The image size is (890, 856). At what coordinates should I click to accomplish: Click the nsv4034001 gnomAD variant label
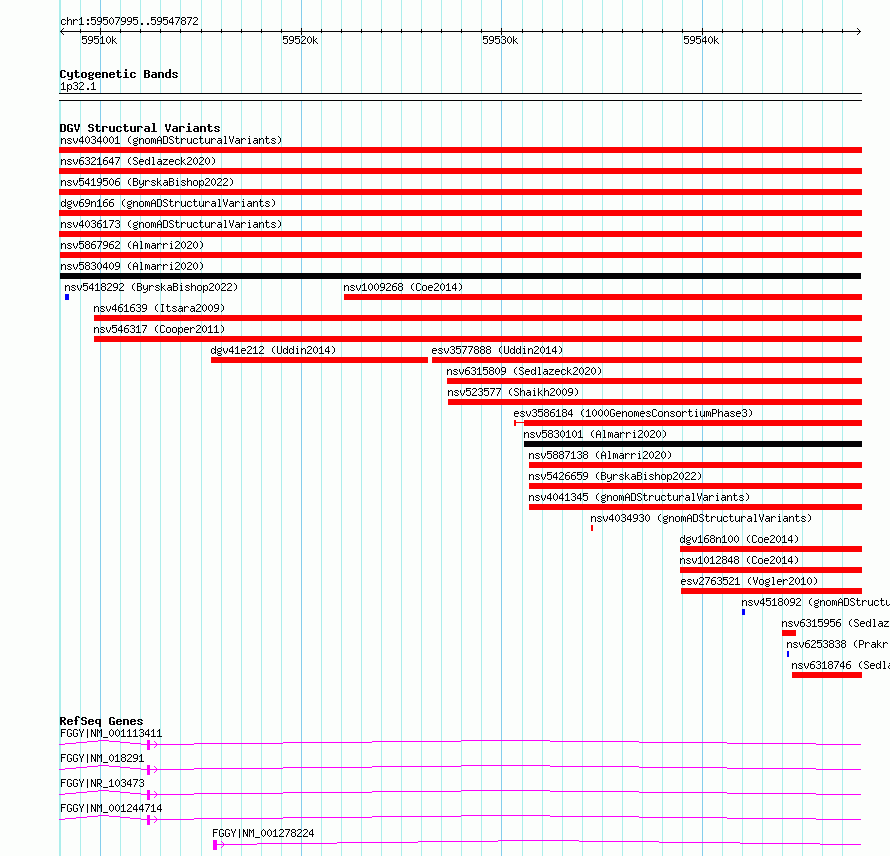coord(171,140)
